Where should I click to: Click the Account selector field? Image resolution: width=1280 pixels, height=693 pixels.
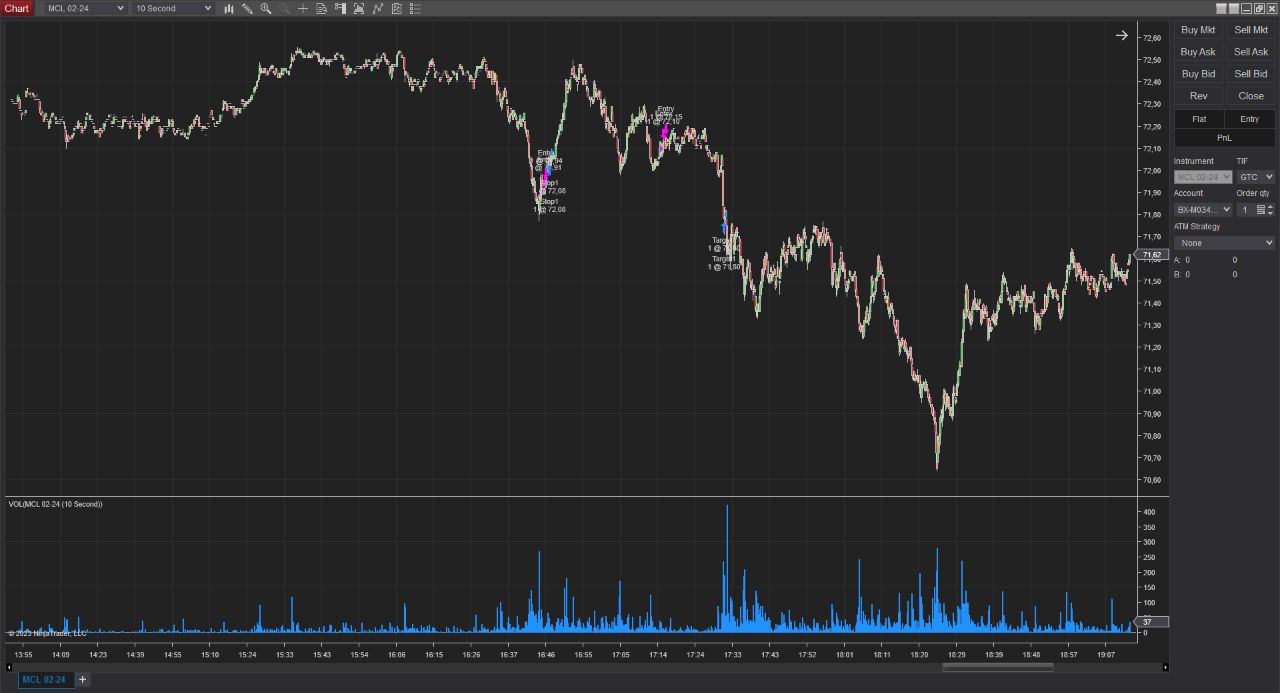[1203, 210]
